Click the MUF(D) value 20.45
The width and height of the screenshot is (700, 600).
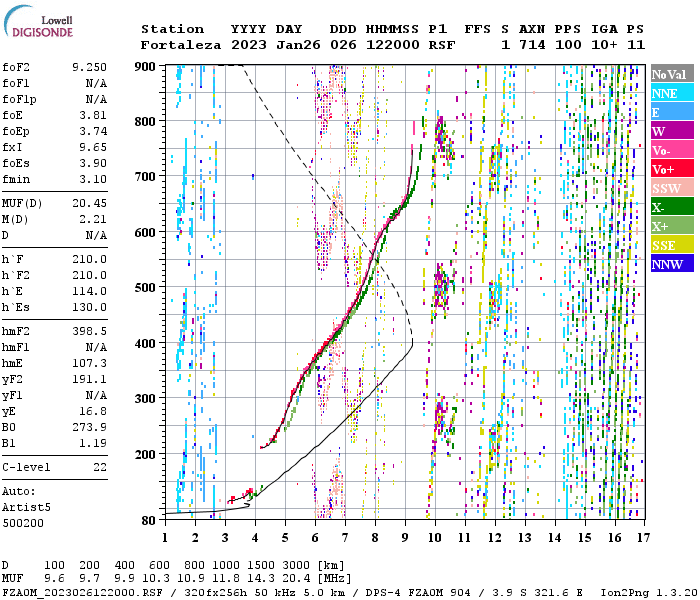point(89,203)
